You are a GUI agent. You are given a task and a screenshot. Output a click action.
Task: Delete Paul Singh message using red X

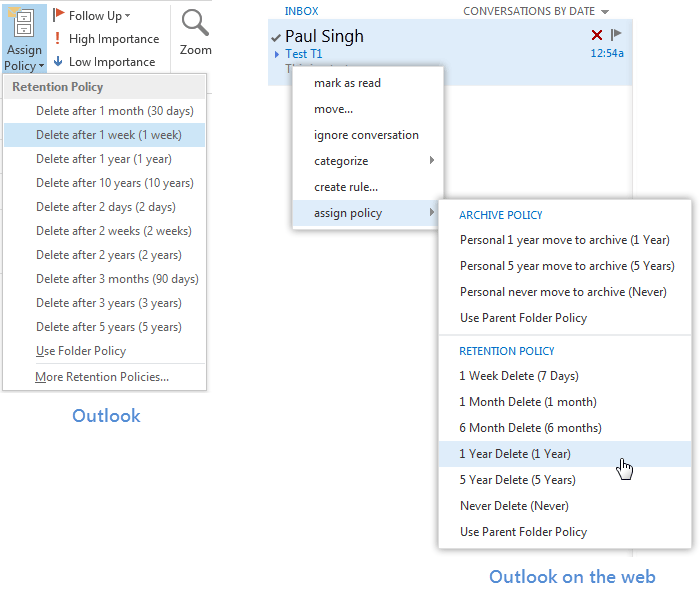coord(597,35)
